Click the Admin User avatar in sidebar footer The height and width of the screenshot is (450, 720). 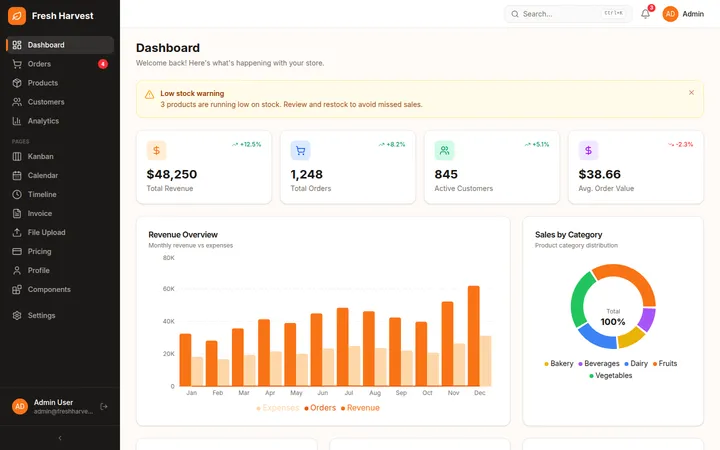coord(20,406)
